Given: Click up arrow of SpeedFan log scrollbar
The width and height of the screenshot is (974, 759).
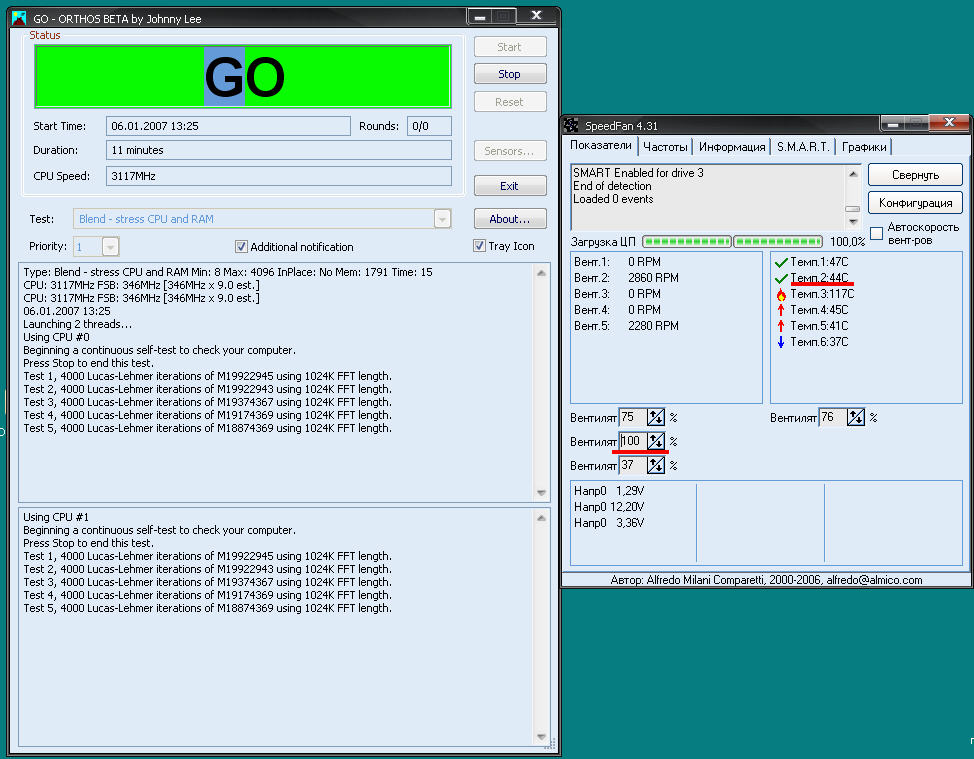Looking at the screenshot, I should [x=853, y=174].
